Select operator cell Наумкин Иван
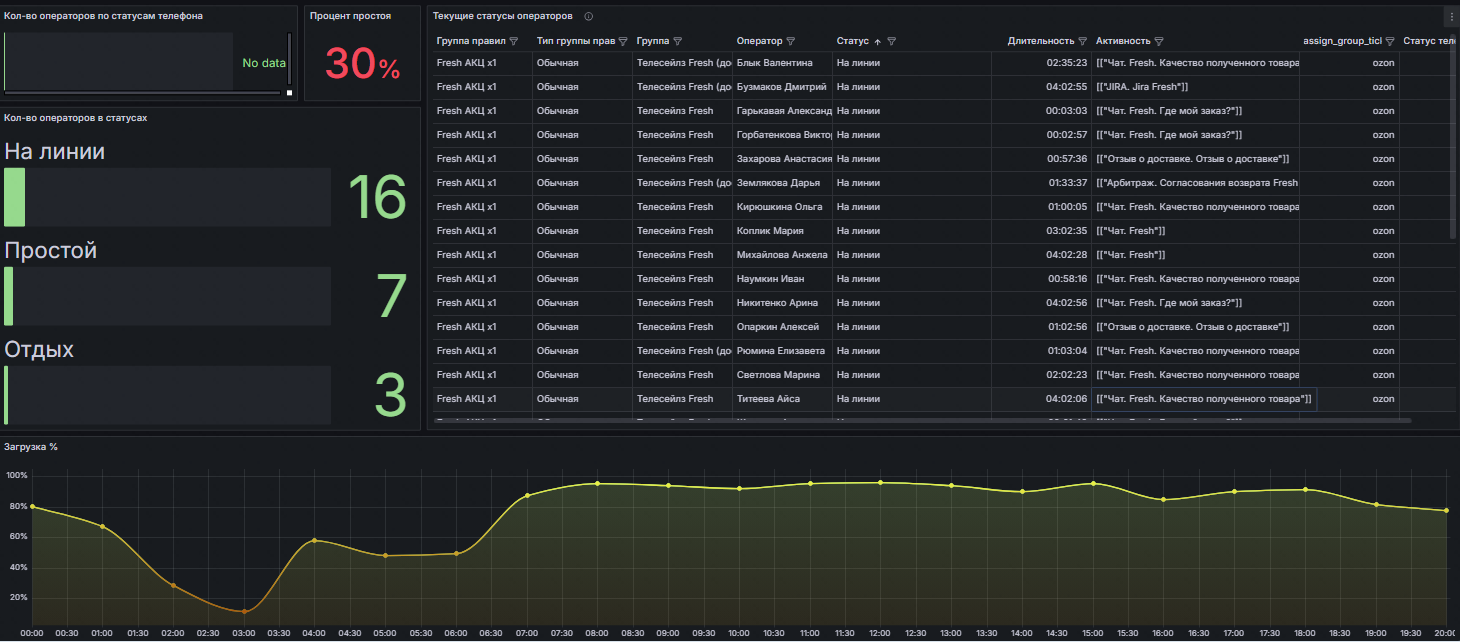This screenshot has height=642, width=1460. 782,279
